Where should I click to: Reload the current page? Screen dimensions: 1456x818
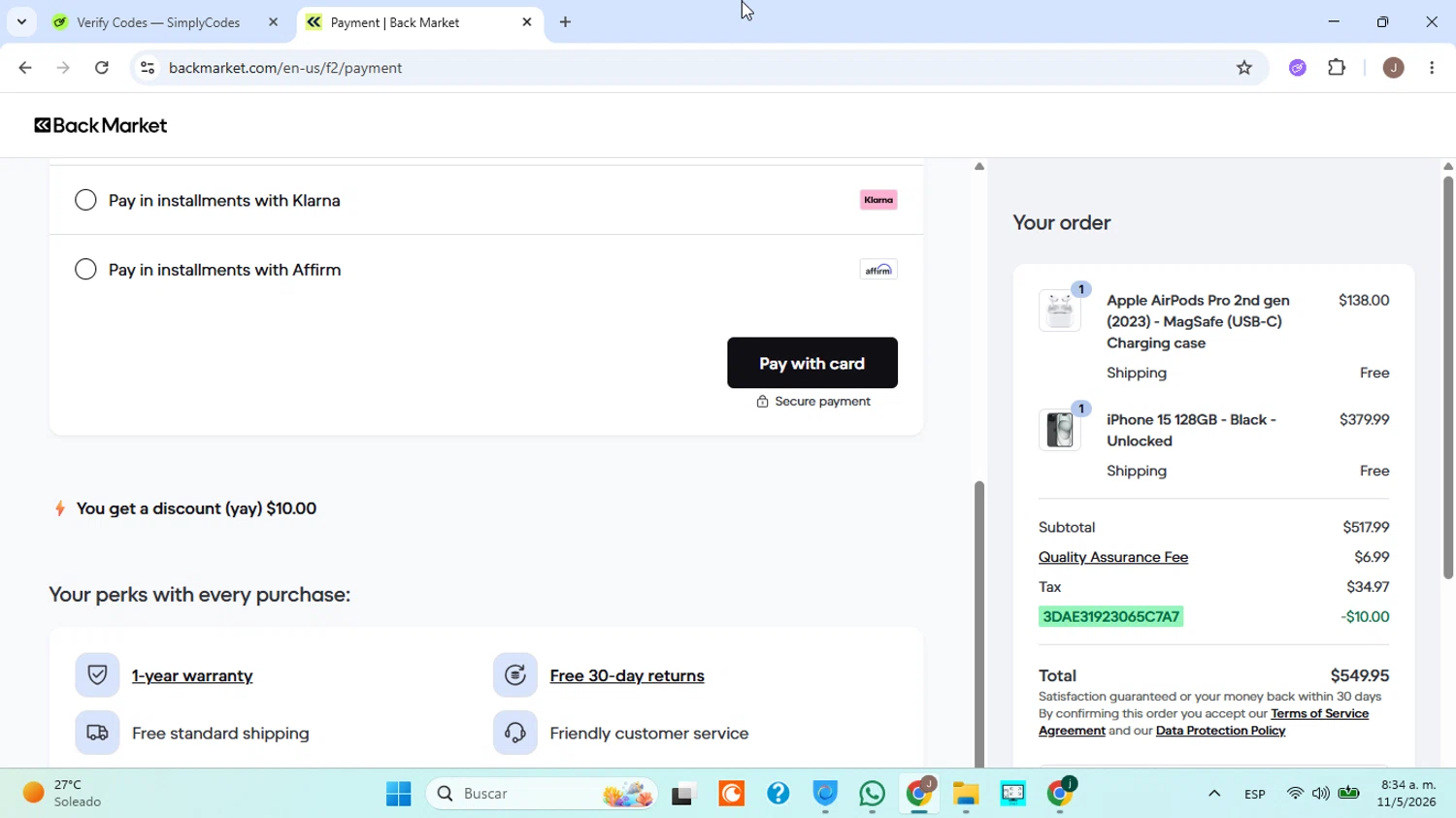coord(102,68)
